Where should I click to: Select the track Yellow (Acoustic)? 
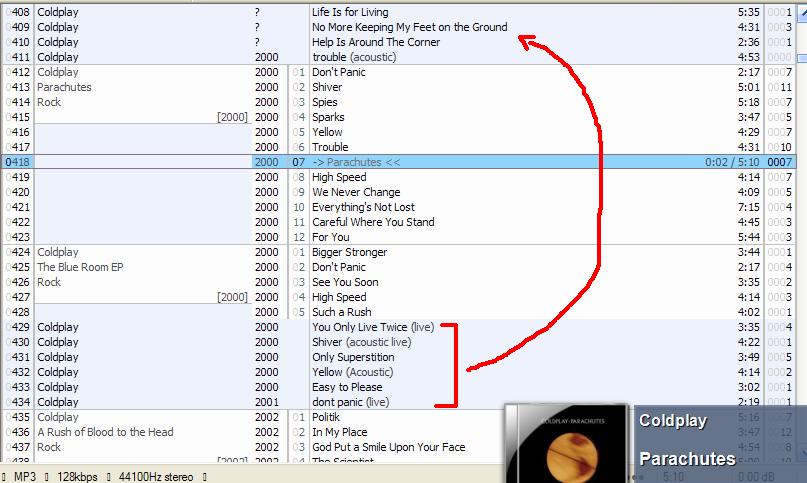click(x=353, y=371)
